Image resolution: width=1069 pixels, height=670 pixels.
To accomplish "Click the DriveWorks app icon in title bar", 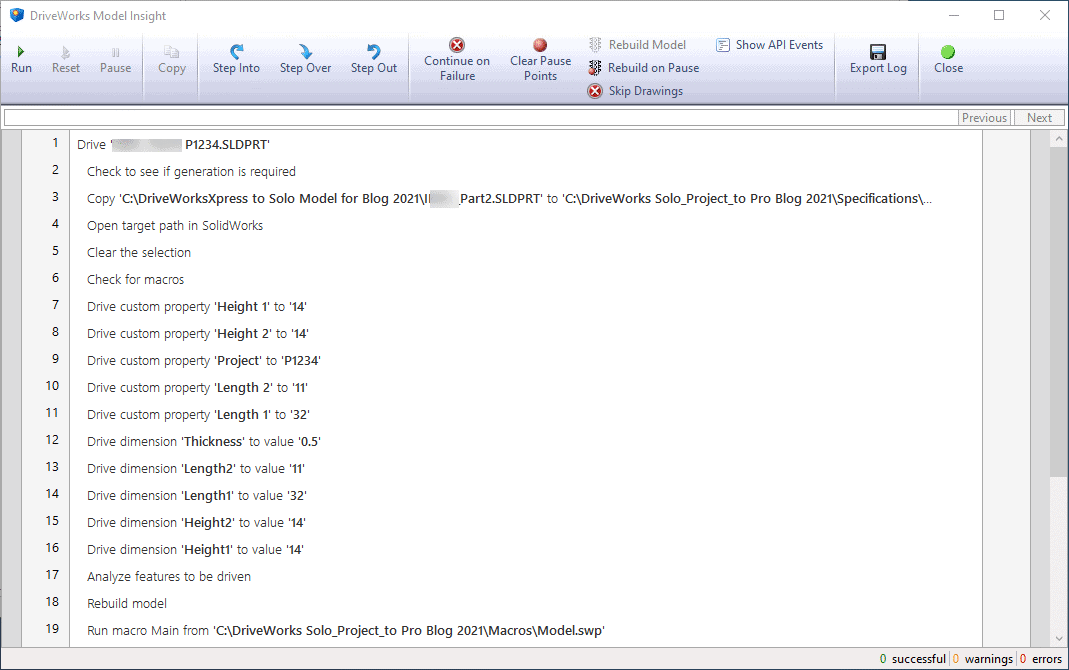I will pyautogui.click(x=17, y=15).
